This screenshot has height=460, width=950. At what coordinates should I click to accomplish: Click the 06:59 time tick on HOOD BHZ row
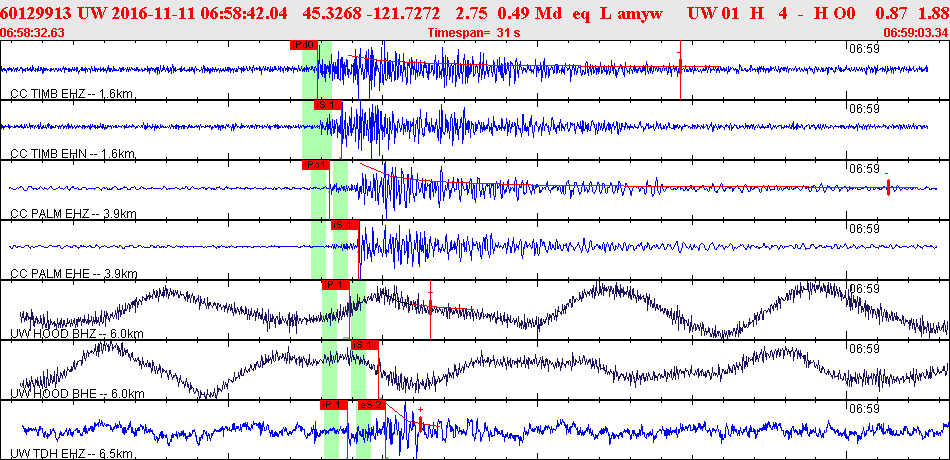pyautogui.click(x=863, y=288)
